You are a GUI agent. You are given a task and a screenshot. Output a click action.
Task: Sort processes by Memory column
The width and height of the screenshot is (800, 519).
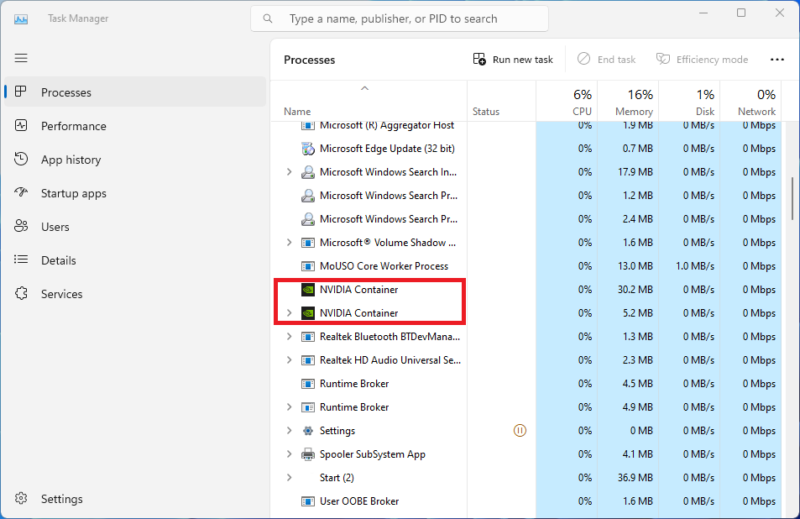pos(628,101)
